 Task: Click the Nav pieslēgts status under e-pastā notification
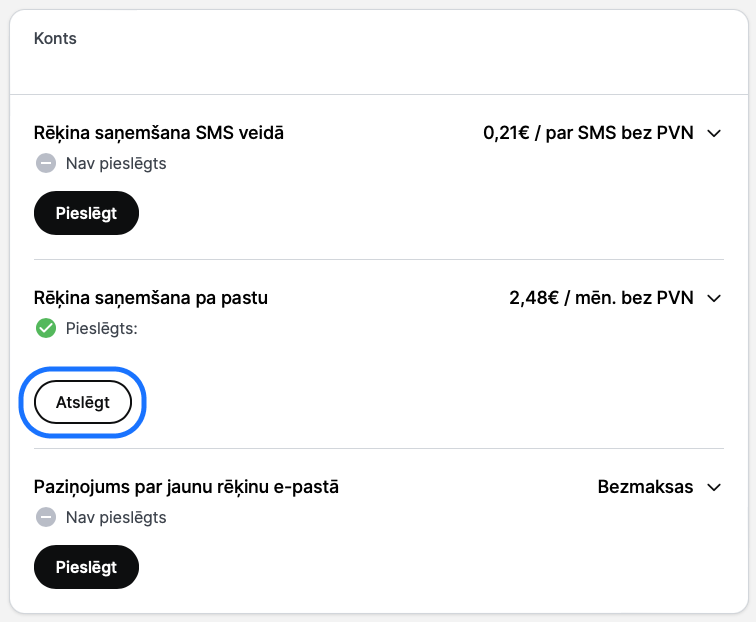[116, 517]
